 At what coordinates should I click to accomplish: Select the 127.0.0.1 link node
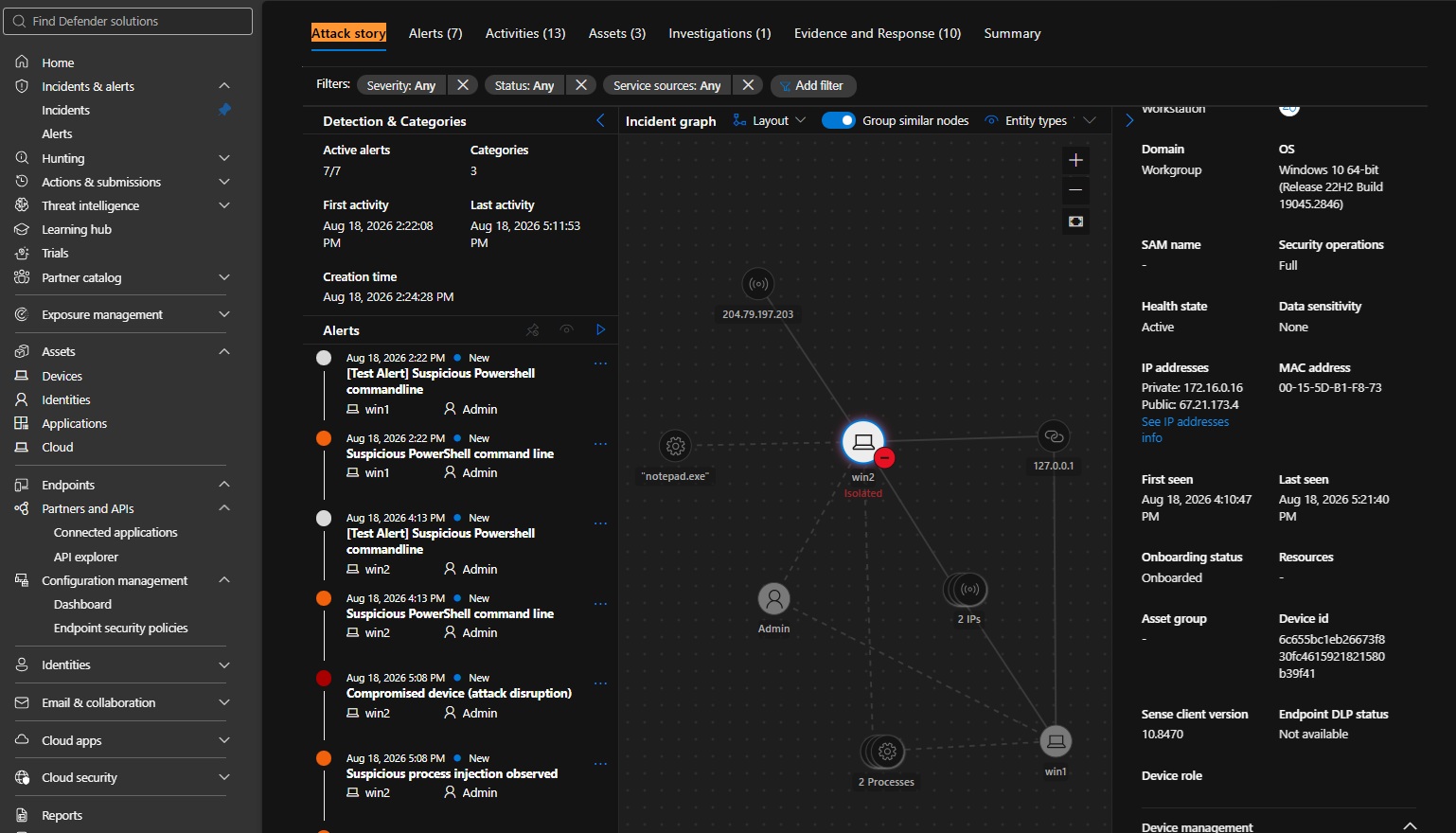click(x=1054, y=436)
